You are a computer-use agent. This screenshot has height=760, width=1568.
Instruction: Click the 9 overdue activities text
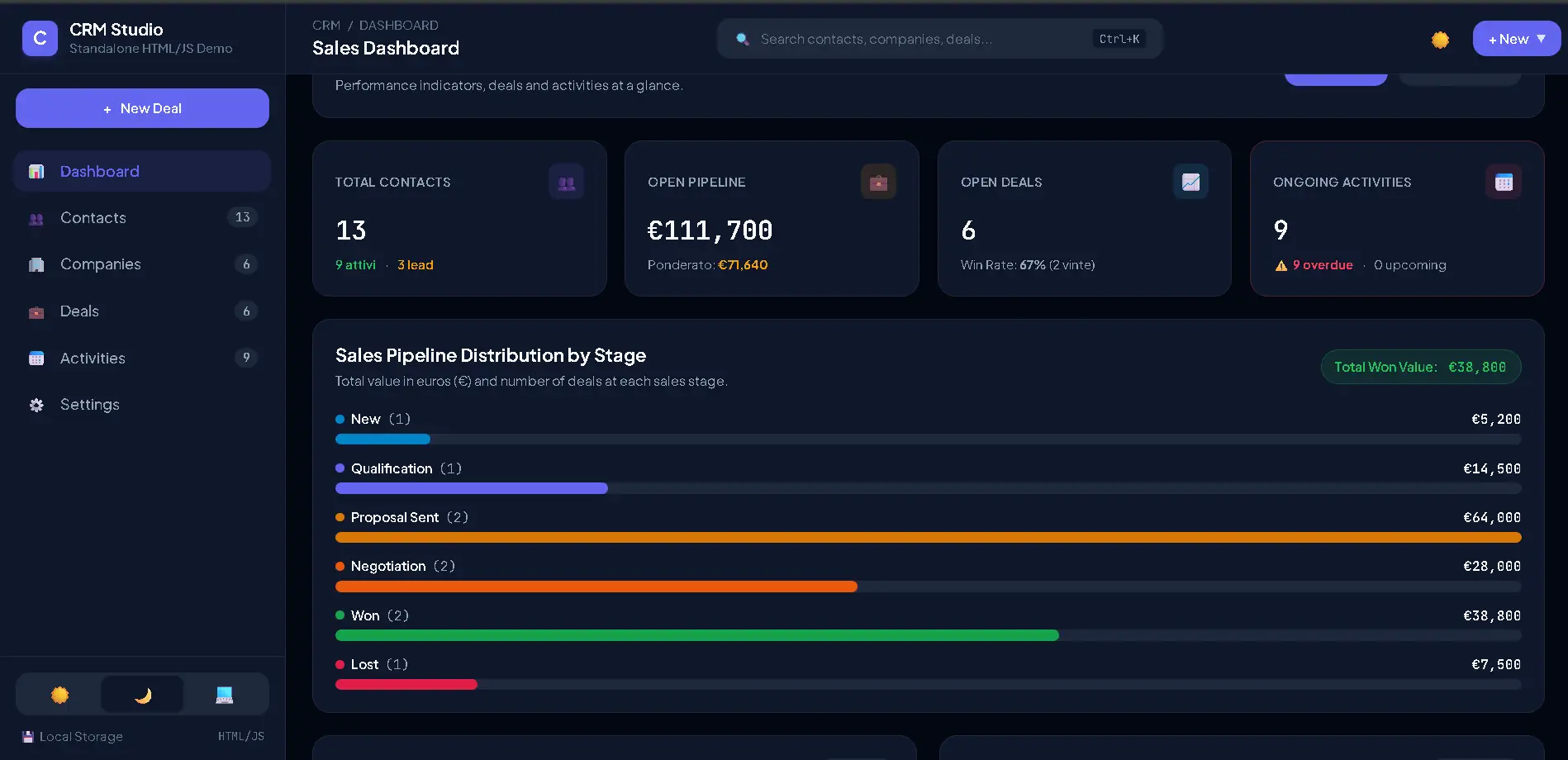tap(1323, 265)
